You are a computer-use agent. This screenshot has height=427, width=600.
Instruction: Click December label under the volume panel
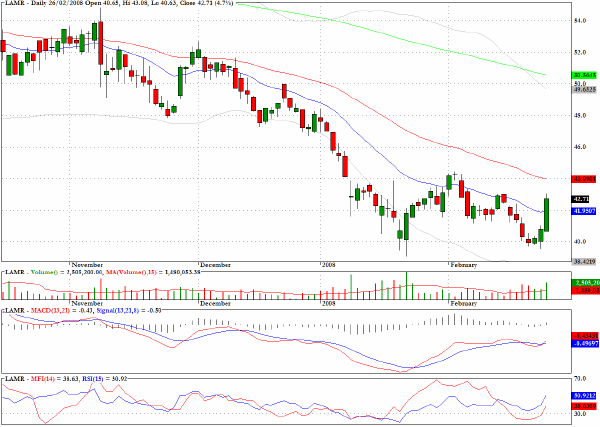coord(215,303)
